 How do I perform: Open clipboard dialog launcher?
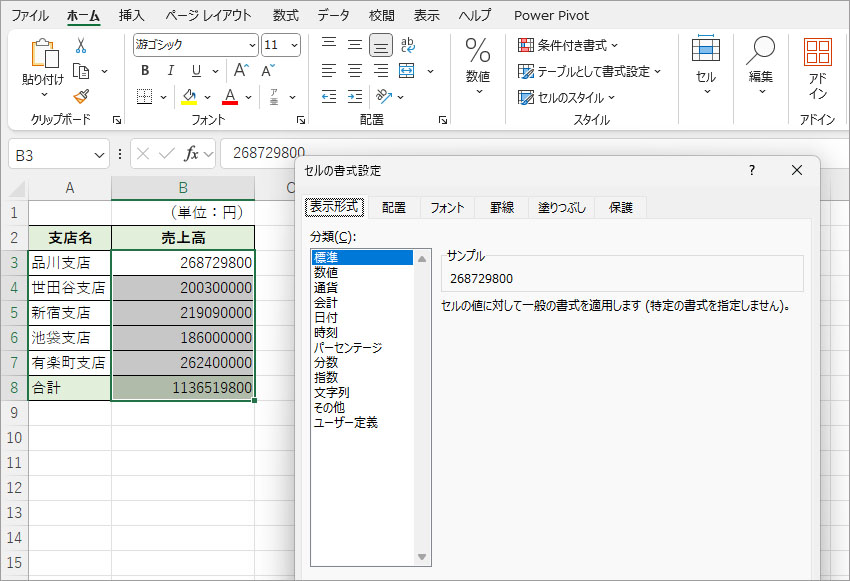point(117,120)
